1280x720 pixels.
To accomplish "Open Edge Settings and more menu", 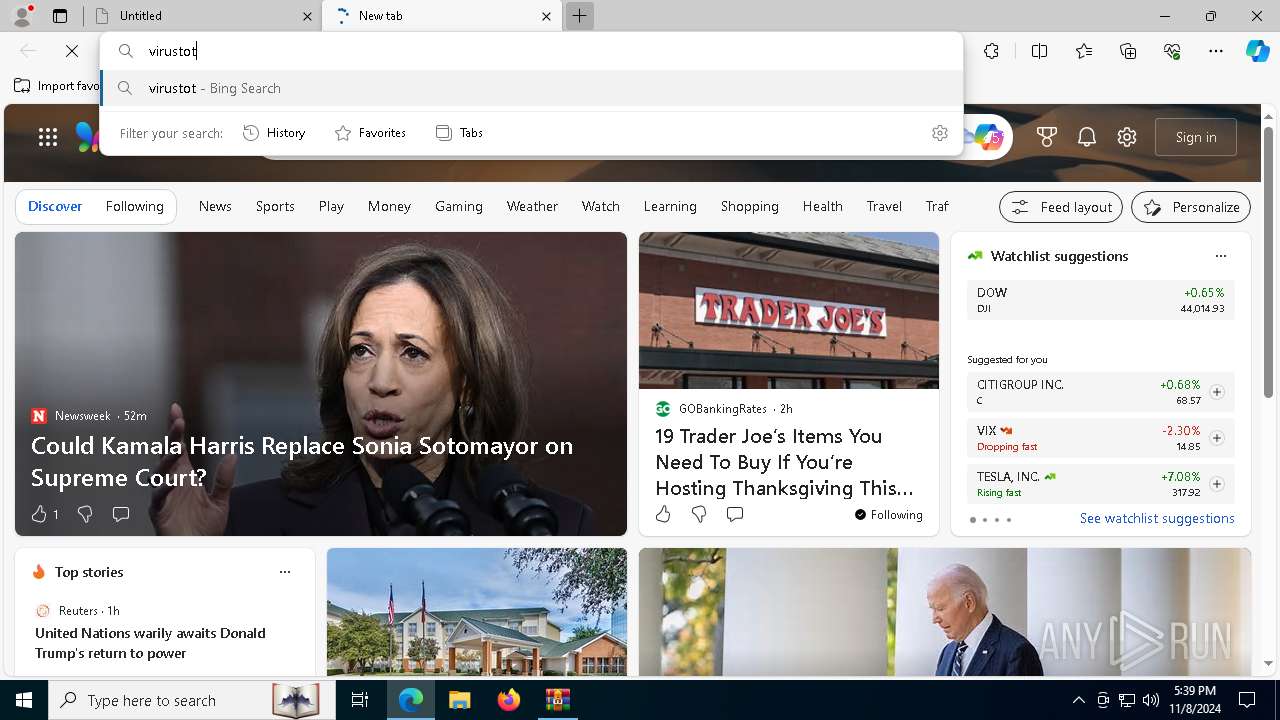I will tap(1216, 51).
